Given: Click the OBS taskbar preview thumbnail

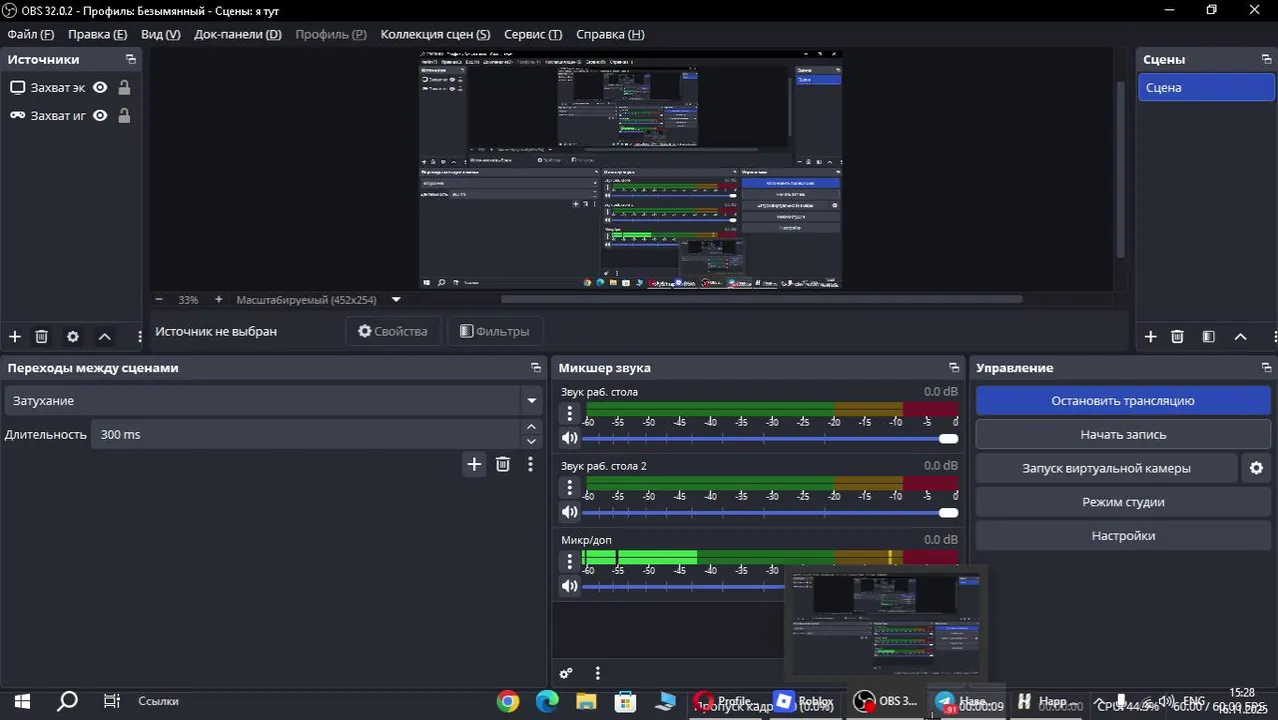Looking at the screenshot, I should coord(885,623).
